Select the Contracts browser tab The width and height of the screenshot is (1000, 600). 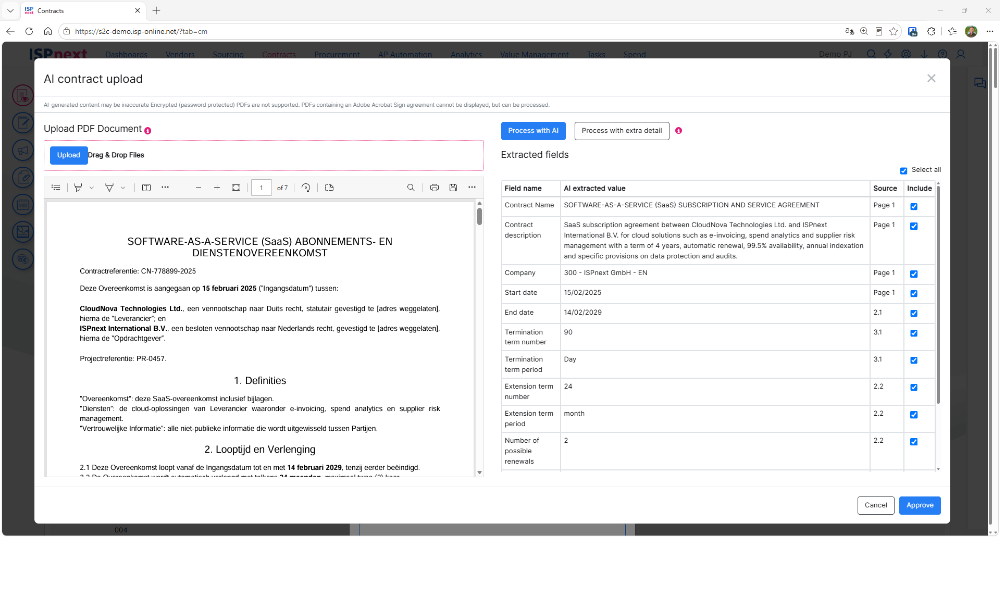tap(83, 10)
